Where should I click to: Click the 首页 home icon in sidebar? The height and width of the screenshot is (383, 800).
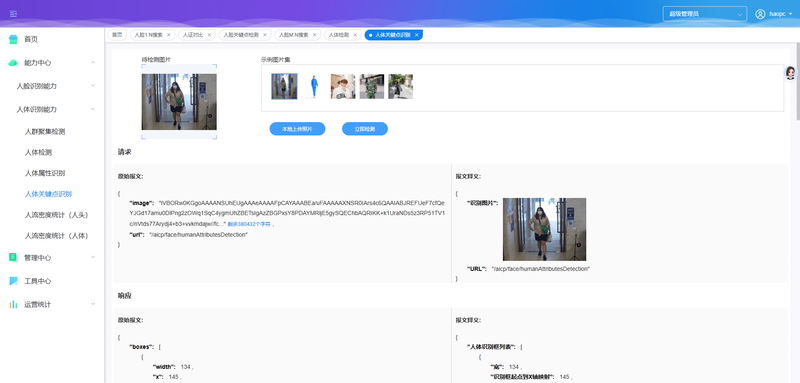click(13, 39)
